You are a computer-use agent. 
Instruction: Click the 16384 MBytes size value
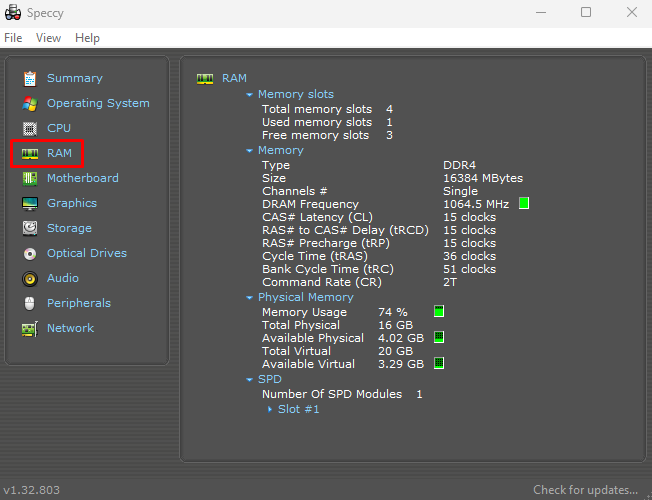point(483,178)
